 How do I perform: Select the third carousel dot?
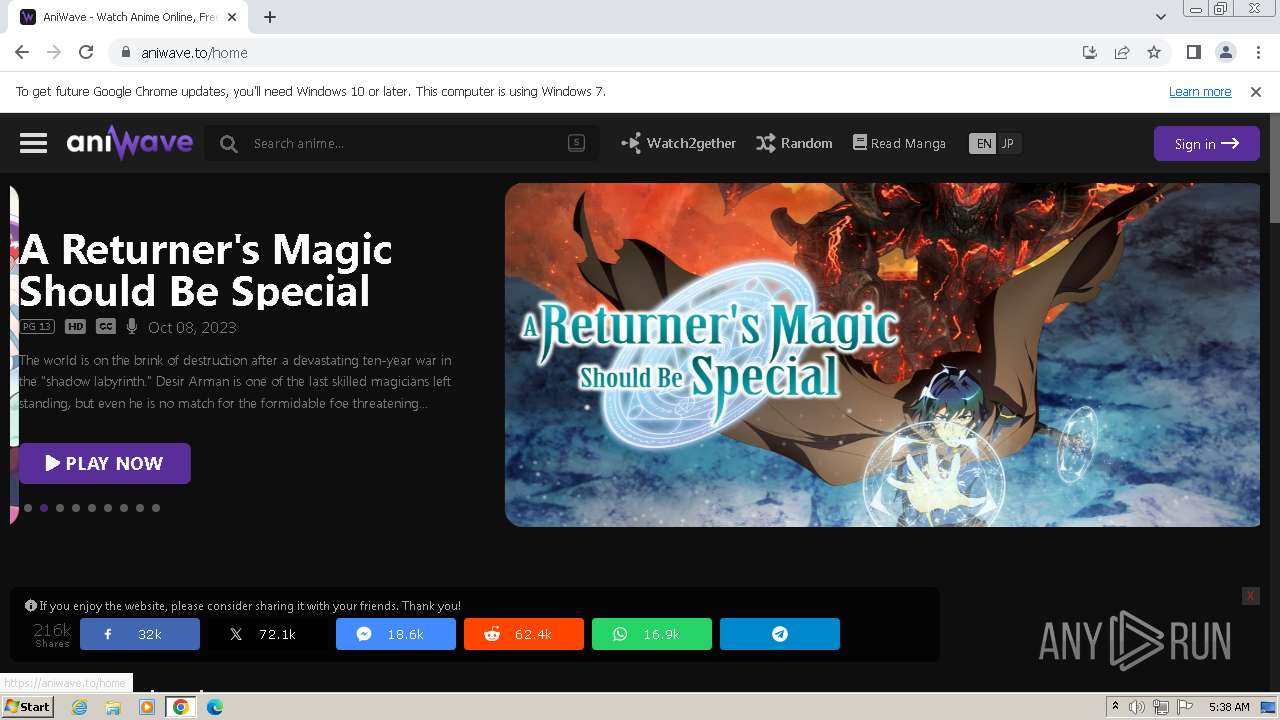pyautogui.click(x=60, y=508)
